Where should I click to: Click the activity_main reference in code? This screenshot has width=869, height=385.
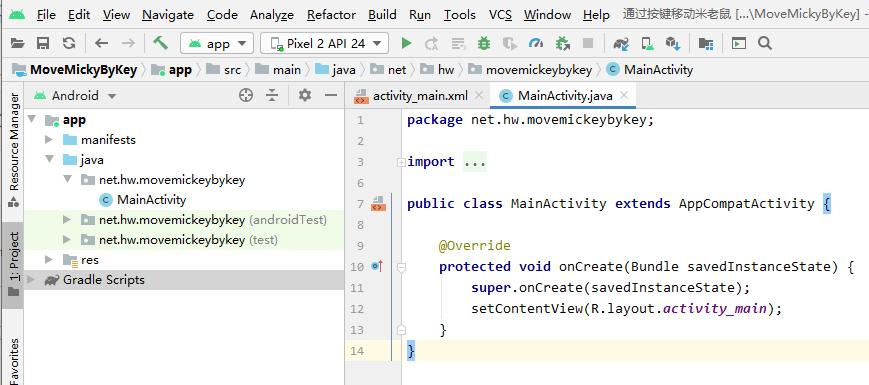pyautogui.click(x=715, y=309)
